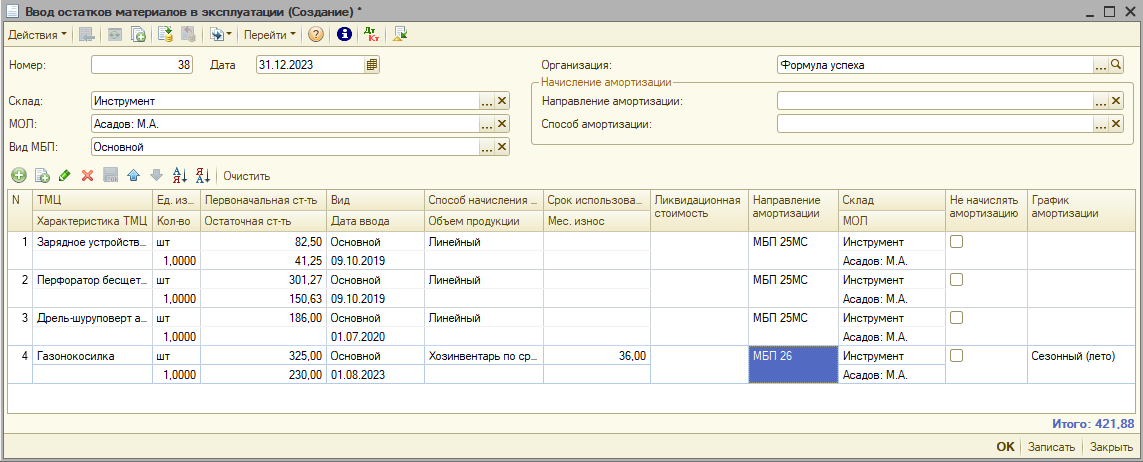Open selection list for Направление амортизации field
The height and width of the screenshot is (462, 1143).
click(x=1101, y=101)
